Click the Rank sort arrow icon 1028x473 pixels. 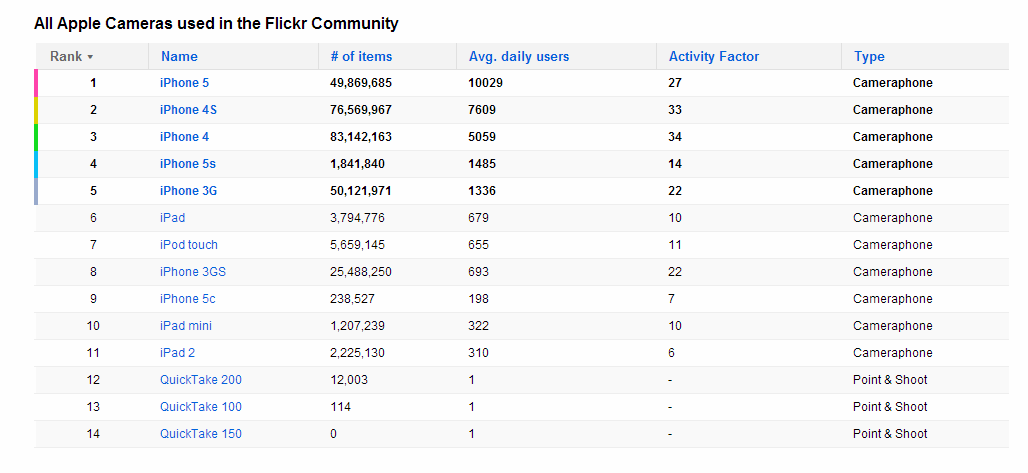(x=90, y=57)
